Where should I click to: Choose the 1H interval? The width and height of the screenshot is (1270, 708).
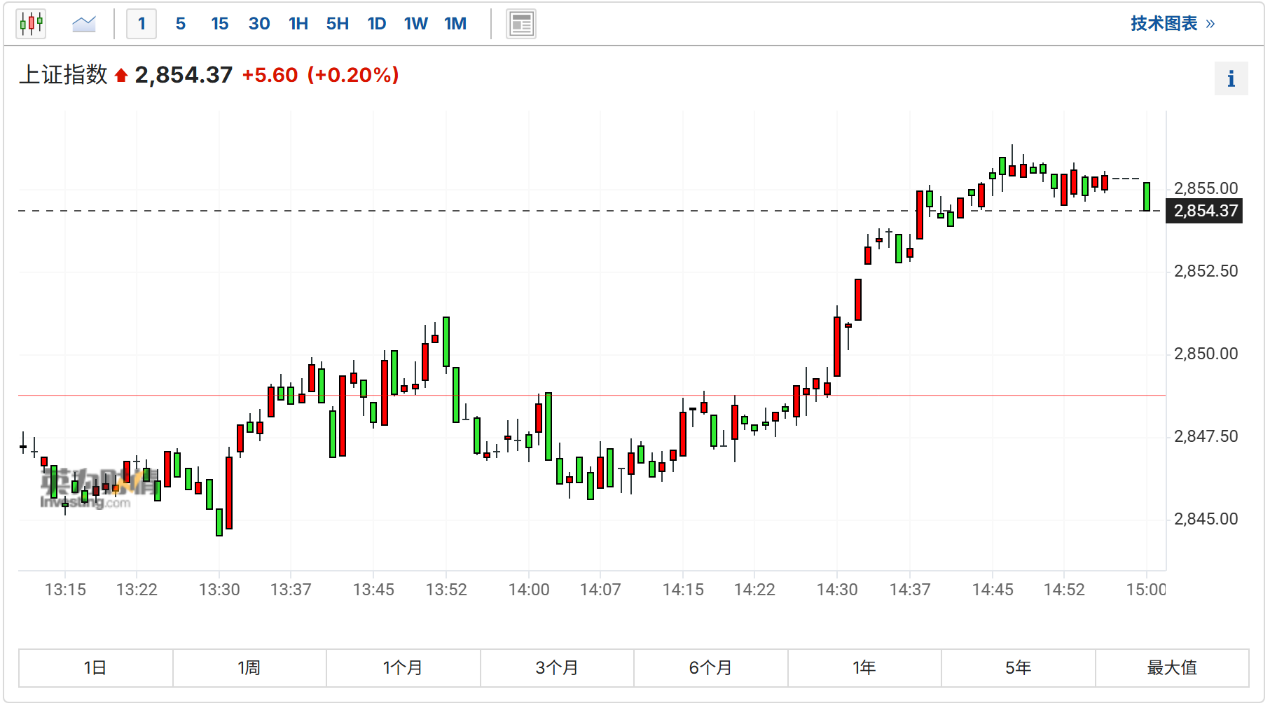[298, 24]
